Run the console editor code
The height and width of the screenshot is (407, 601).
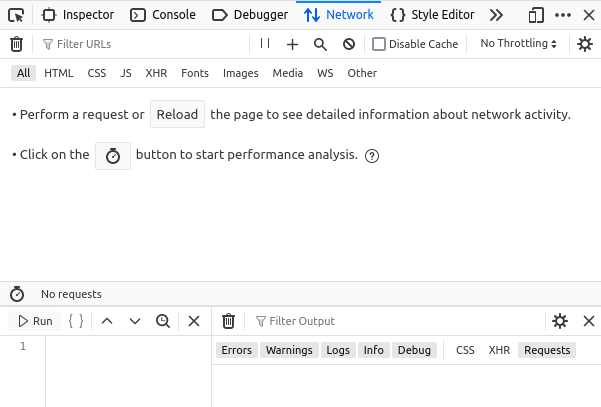tap(35, 321)
